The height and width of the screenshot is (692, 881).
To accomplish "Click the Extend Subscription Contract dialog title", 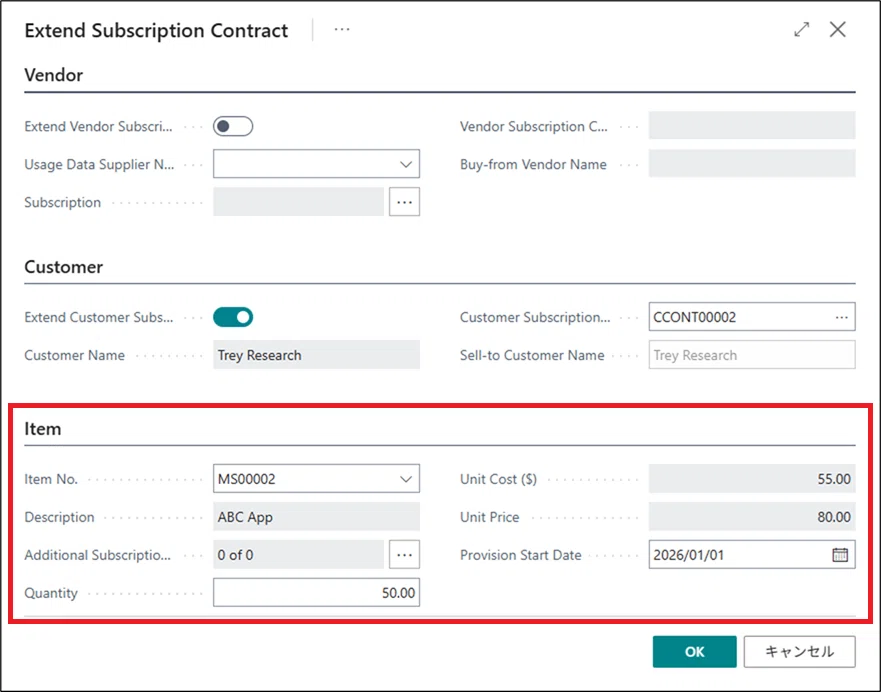I will (x=156, y=30).
